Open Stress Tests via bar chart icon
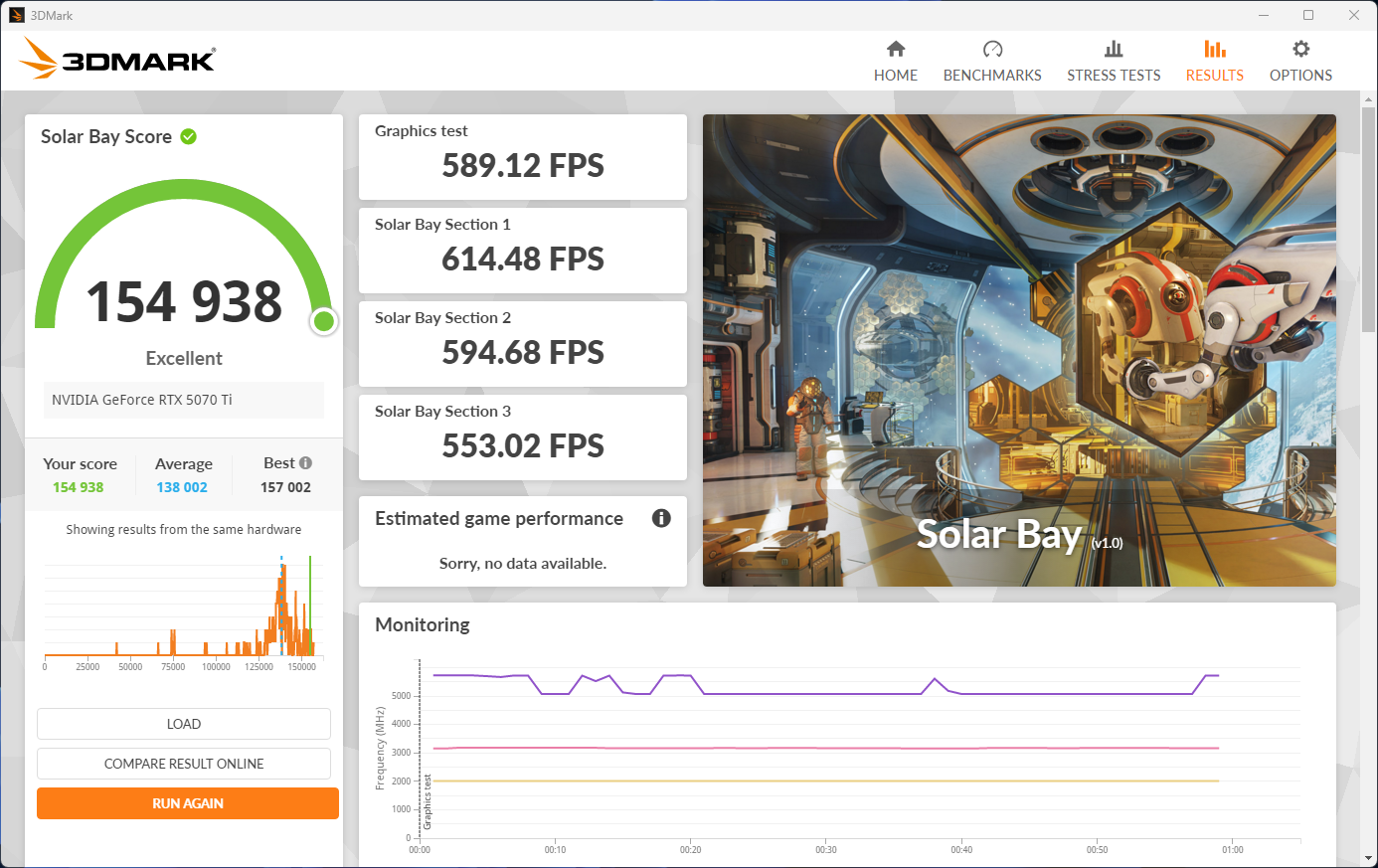 (x=1114, y=49)
